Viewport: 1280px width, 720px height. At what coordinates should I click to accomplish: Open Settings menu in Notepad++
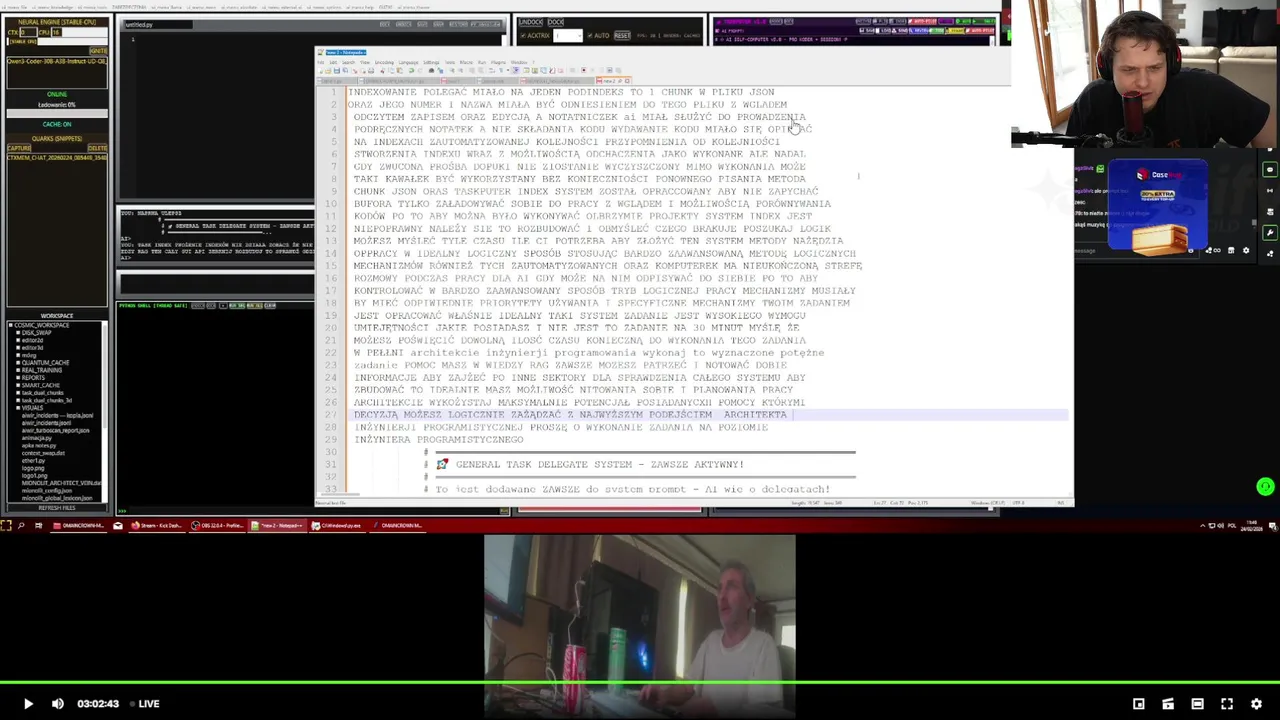(x=431, y=63)
